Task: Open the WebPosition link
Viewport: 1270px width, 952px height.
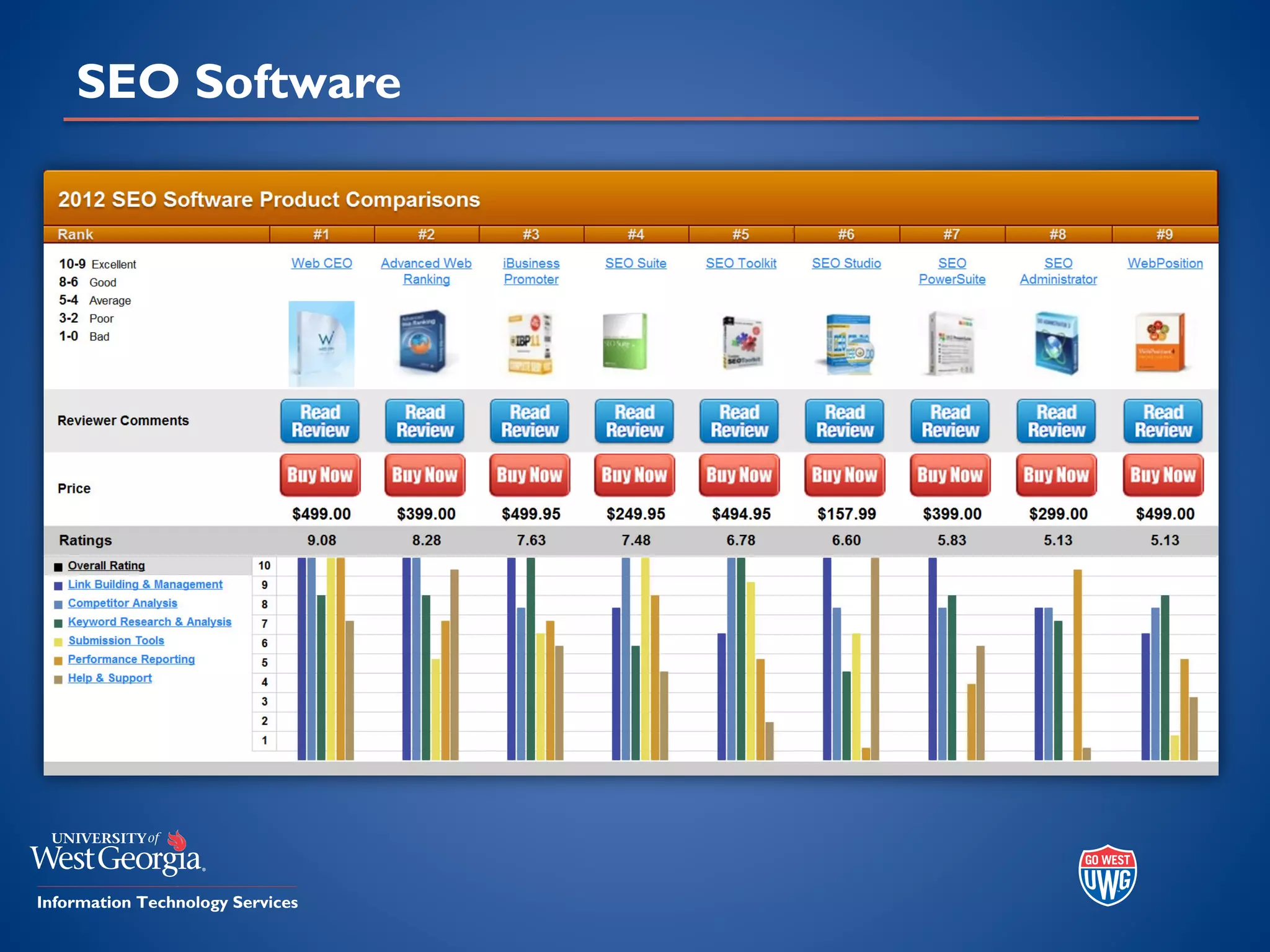Action: click(x=1165, y=263)
